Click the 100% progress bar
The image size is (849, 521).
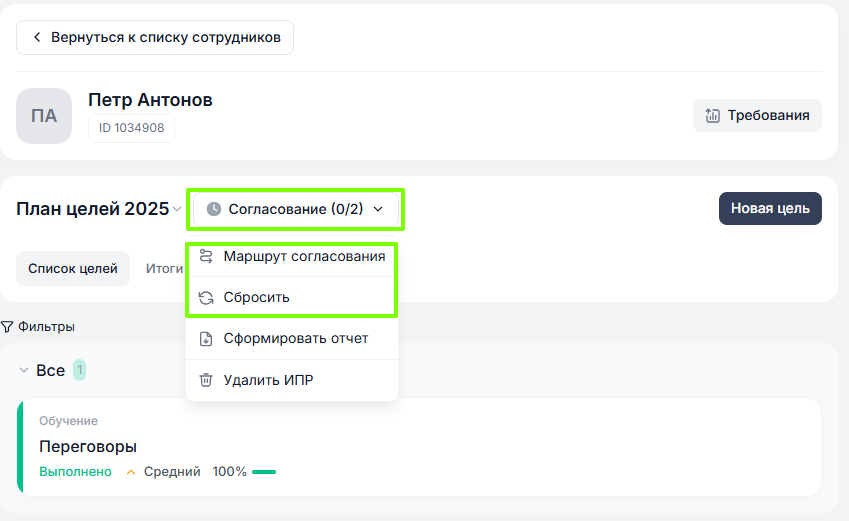coord(264,472)
